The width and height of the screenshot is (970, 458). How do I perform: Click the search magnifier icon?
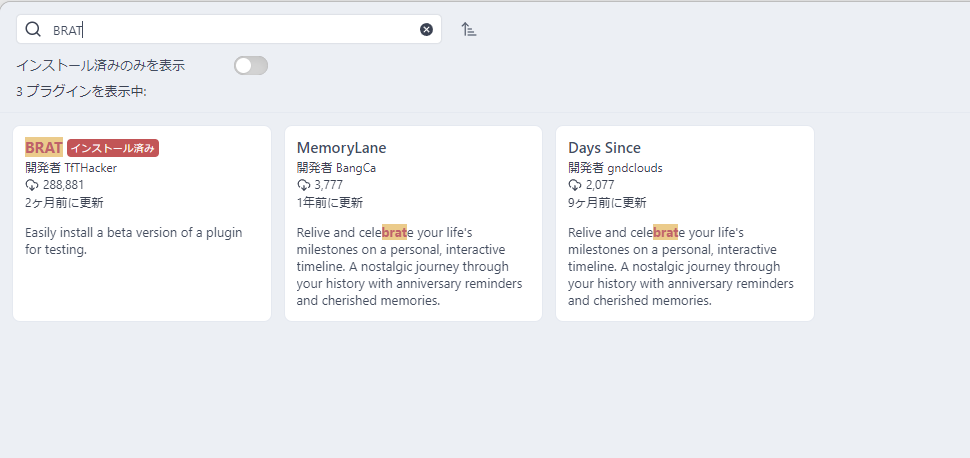tap(33, 29)
